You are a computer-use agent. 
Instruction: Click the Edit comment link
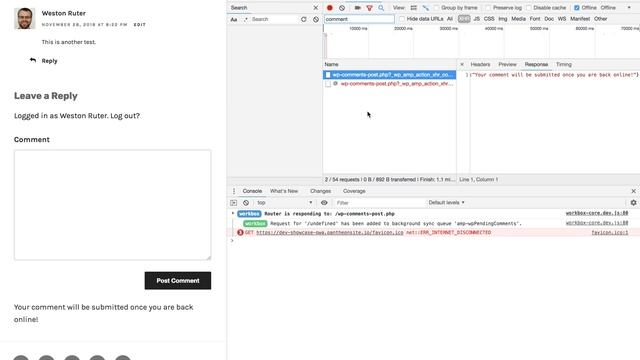(140, 24)
